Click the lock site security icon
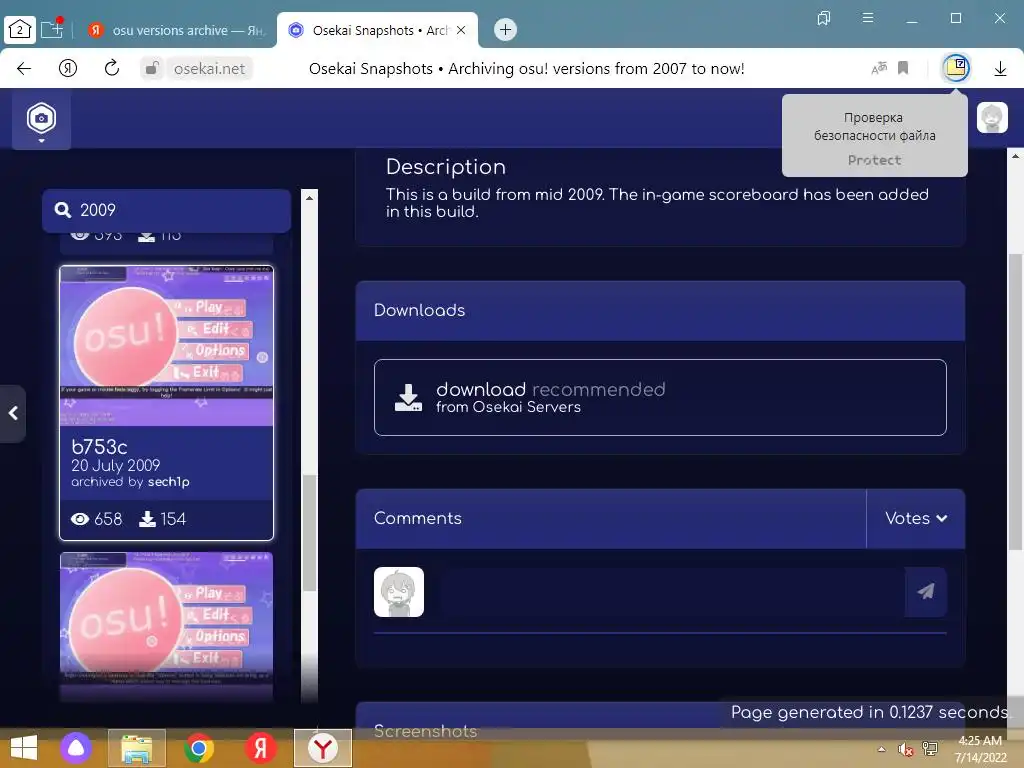This screenshot has height=768, width=1024. tap(152, 68)
